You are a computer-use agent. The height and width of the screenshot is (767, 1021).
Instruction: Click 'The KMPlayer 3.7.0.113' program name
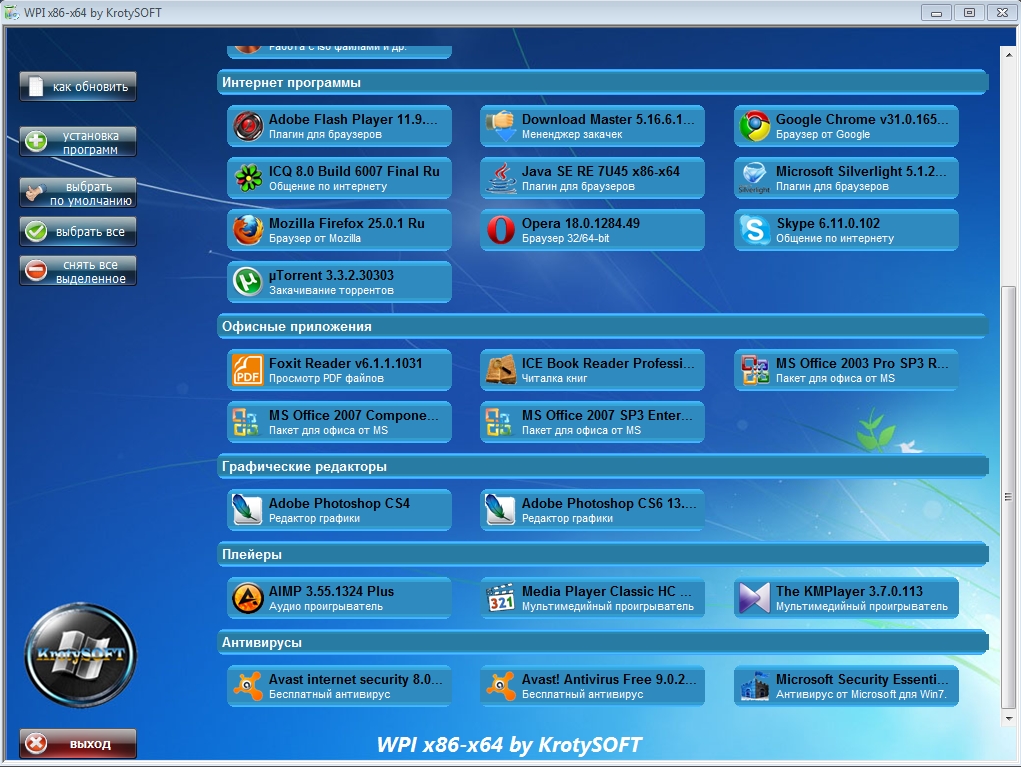[849, 591]
